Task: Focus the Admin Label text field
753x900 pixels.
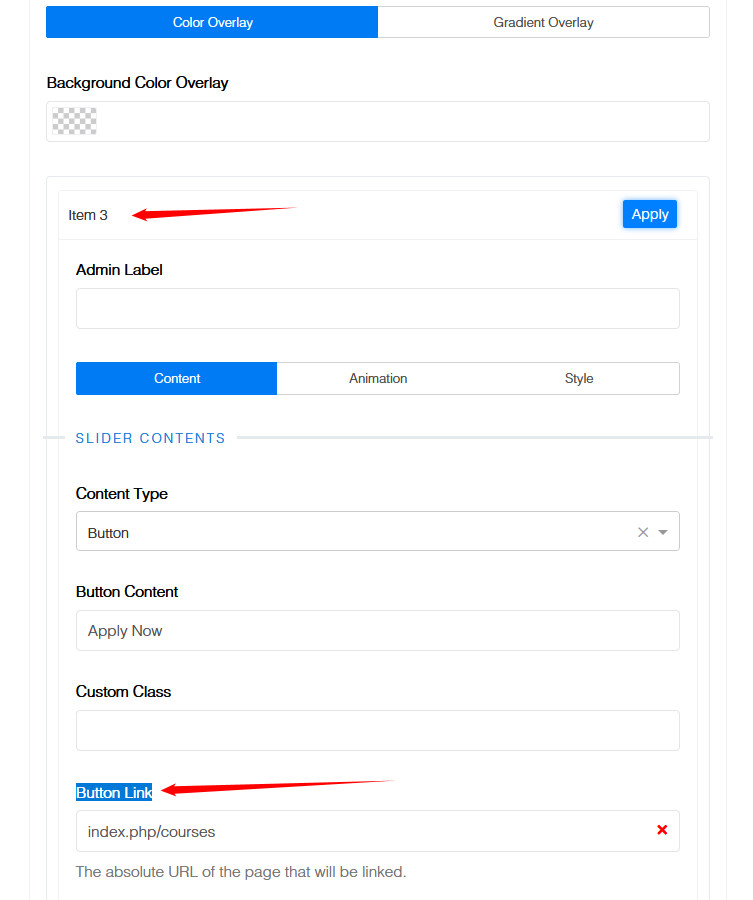Action: click(377, 309)
